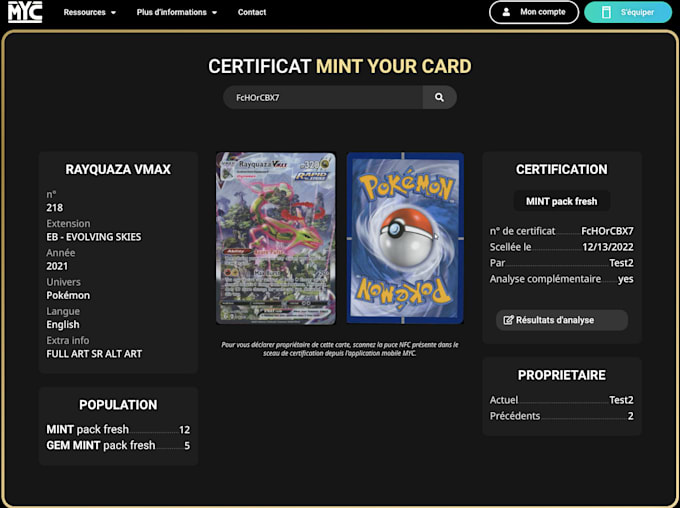The width and height of the screenshot is (680, 508).
Task: Select the Analyse complémentaire yes value
Action: pyautogui.click(x=626, y=279)
